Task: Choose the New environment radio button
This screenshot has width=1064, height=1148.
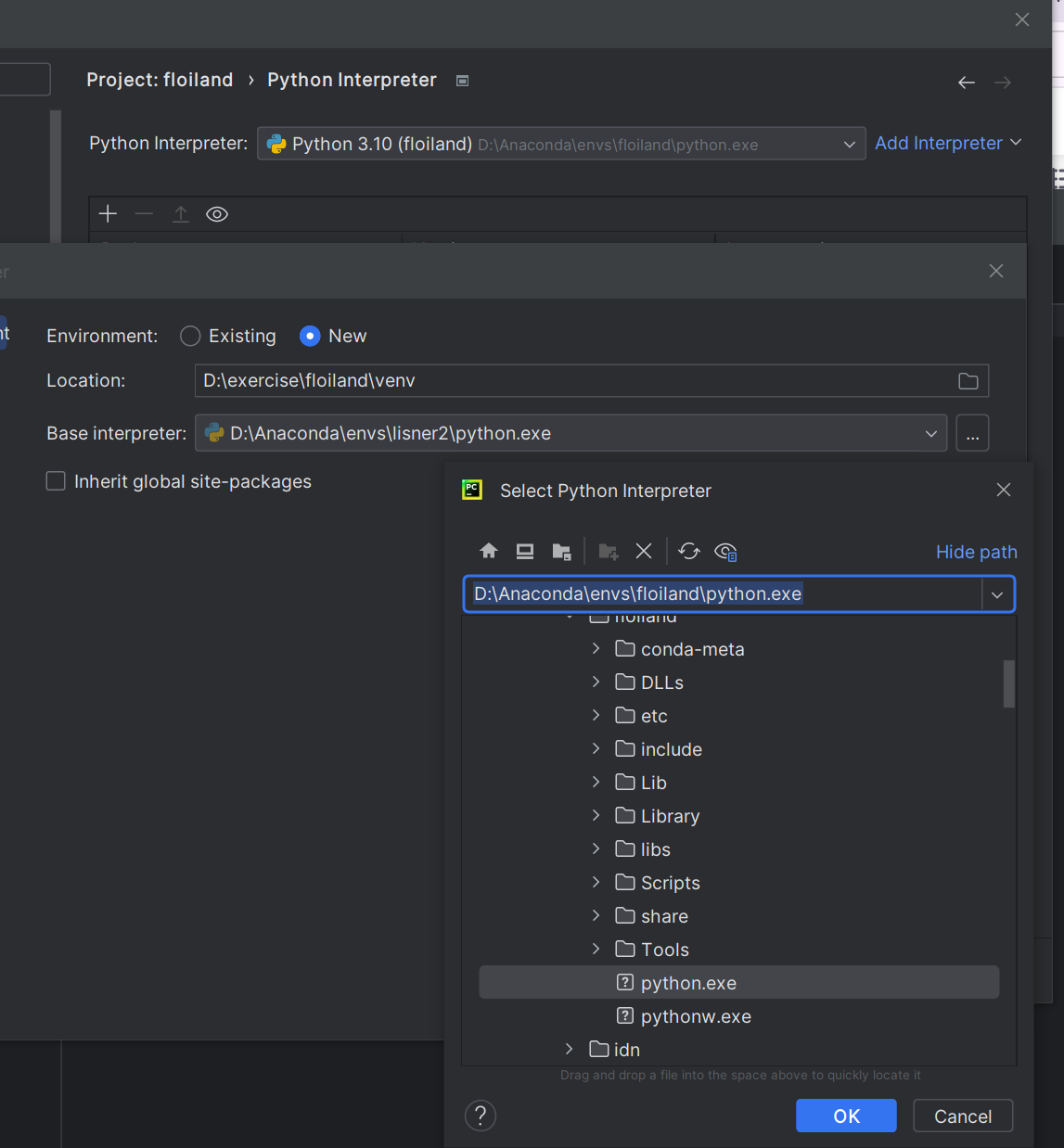Action: click(310, 336)
